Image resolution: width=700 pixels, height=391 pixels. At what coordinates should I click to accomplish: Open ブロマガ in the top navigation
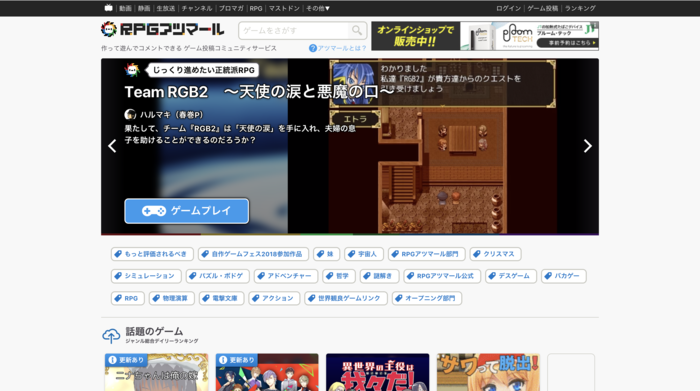click(231, 8)
